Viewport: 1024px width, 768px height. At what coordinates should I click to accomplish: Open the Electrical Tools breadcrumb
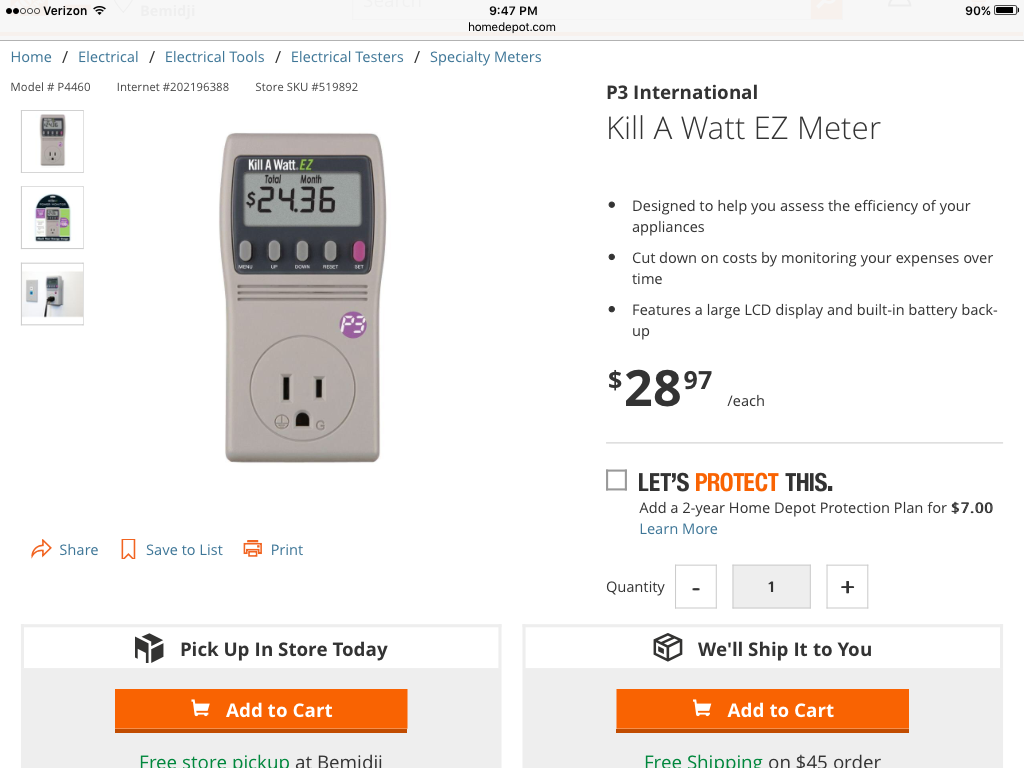[215, 57]
